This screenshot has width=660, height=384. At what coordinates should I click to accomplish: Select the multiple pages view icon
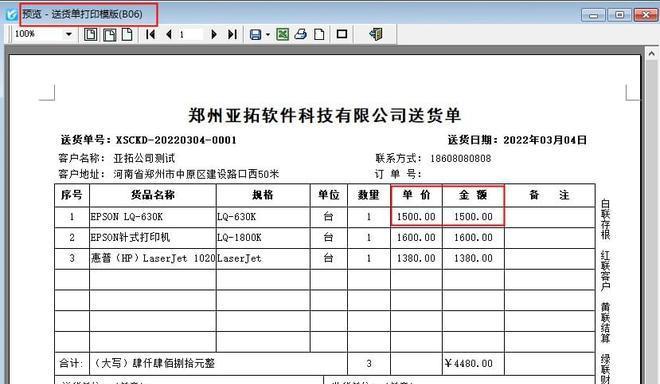(x=110, y=35)
